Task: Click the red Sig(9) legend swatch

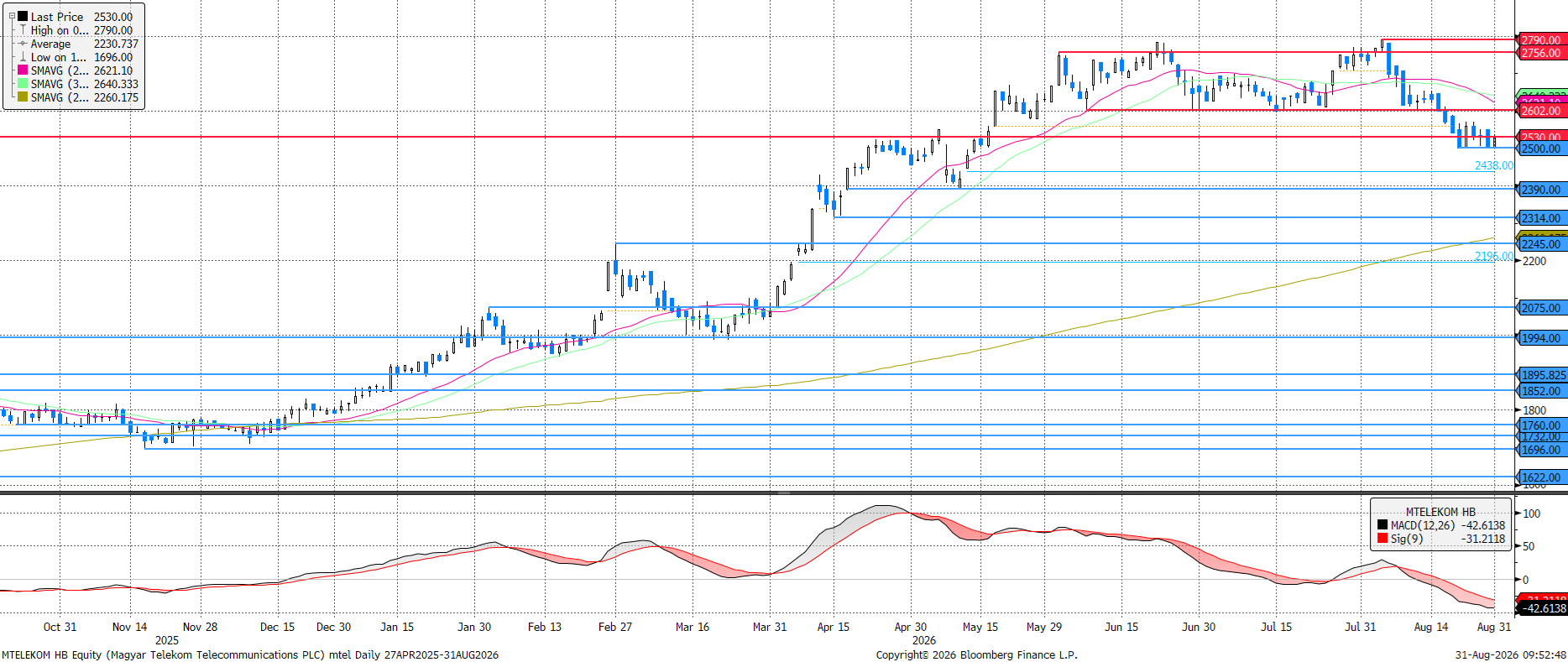Action: pyautogui.click(x=1382, y=539)
